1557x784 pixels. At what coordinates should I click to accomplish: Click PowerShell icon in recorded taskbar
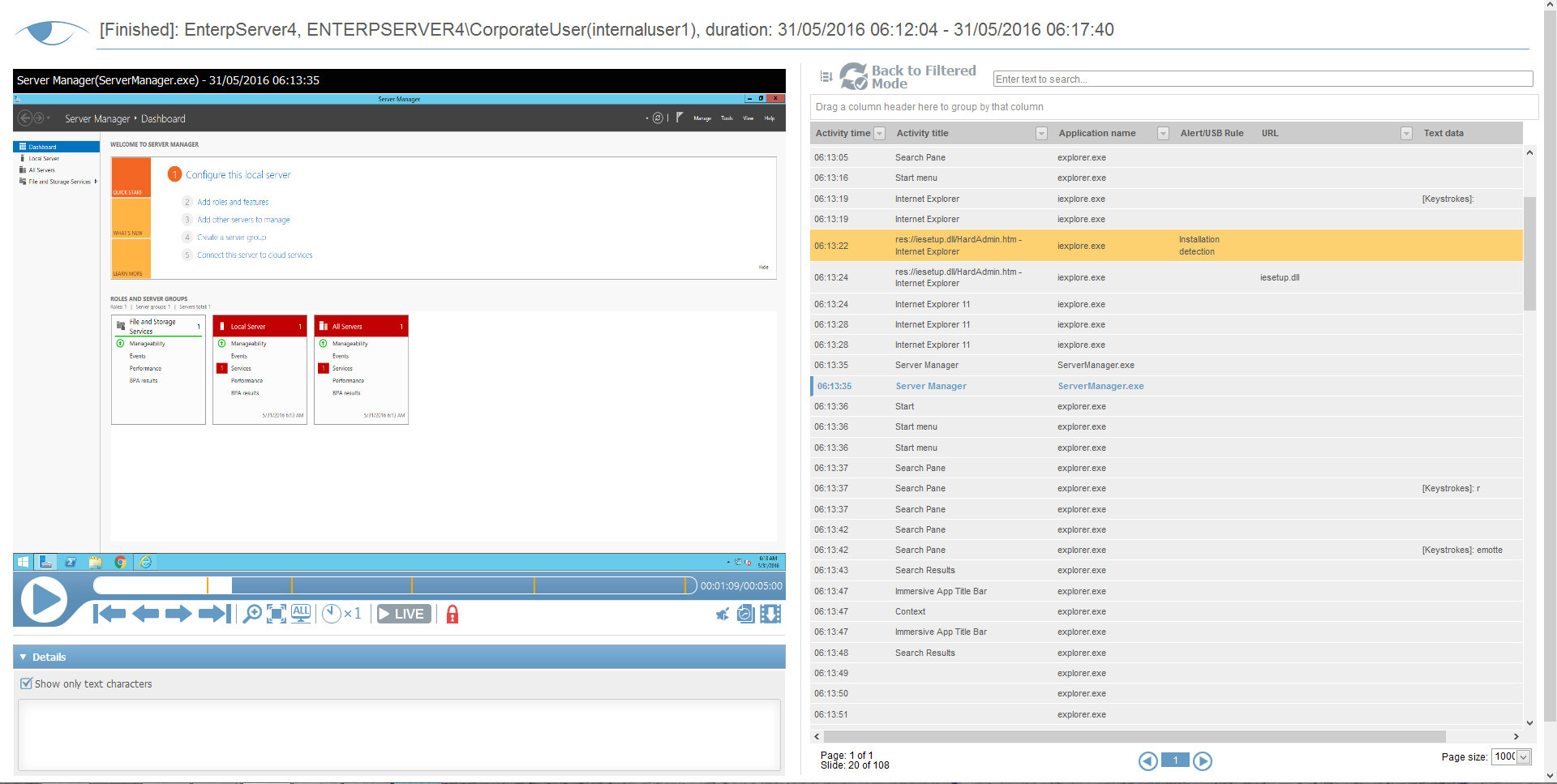click(x=71, y=562)
